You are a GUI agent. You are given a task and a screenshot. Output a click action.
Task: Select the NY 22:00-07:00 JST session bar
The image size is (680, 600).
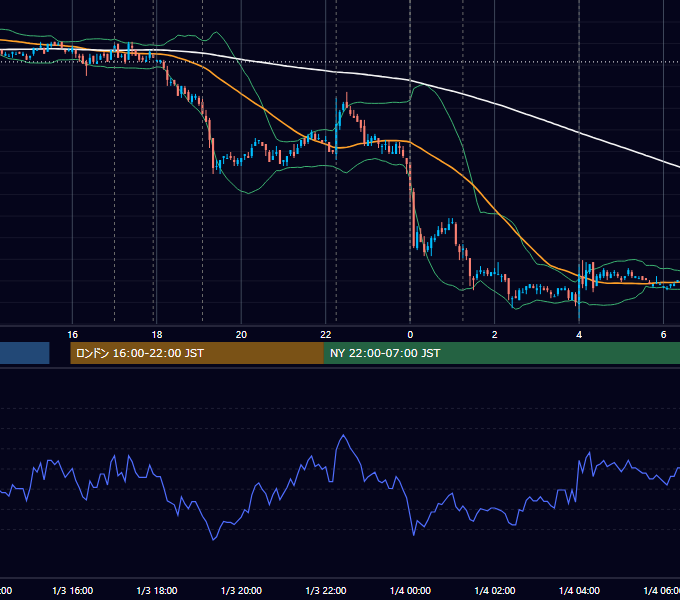[502, 353]
